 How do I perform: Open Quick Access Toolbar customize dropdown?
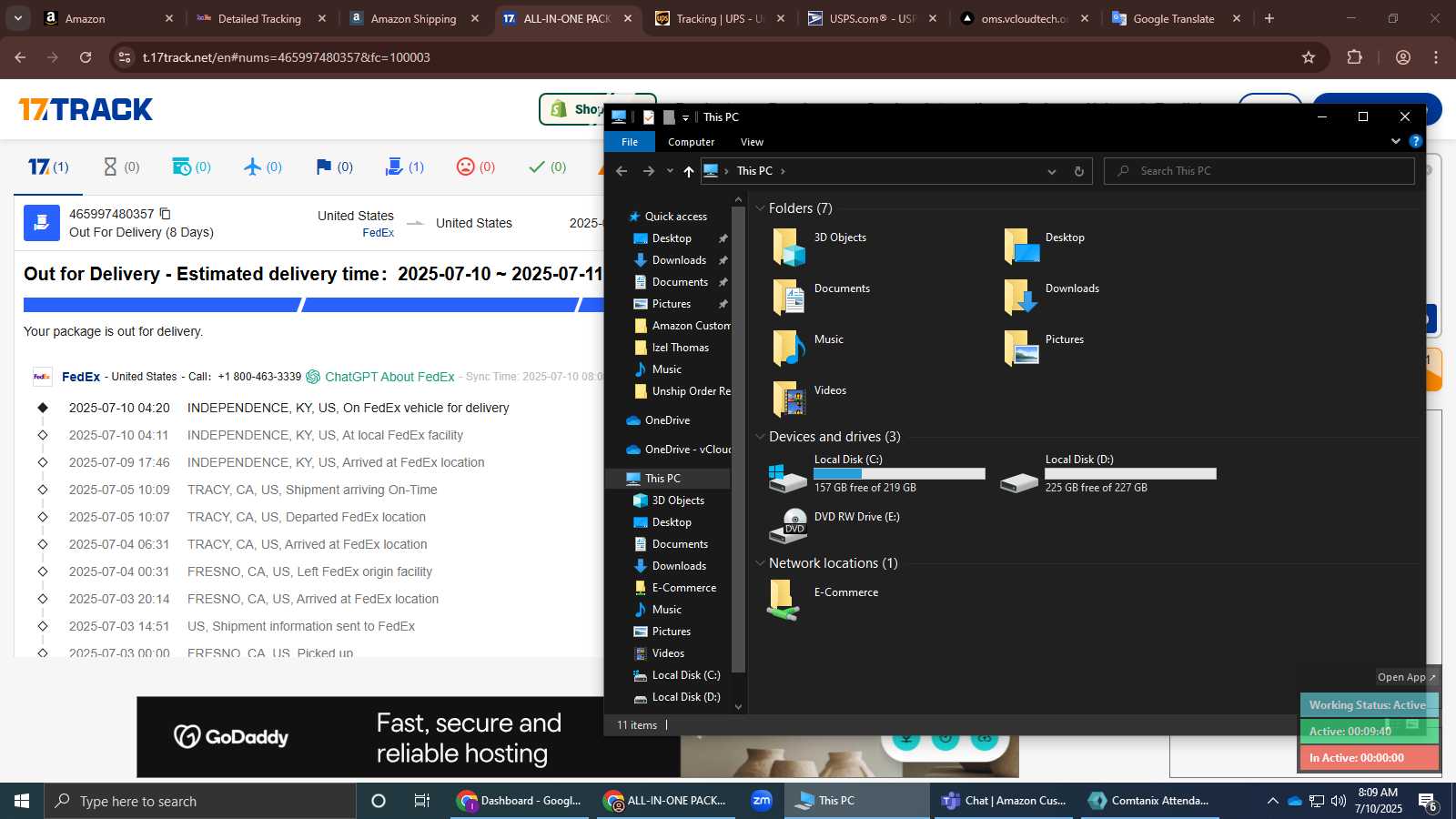pyautogui.click(x=685, y=117)
